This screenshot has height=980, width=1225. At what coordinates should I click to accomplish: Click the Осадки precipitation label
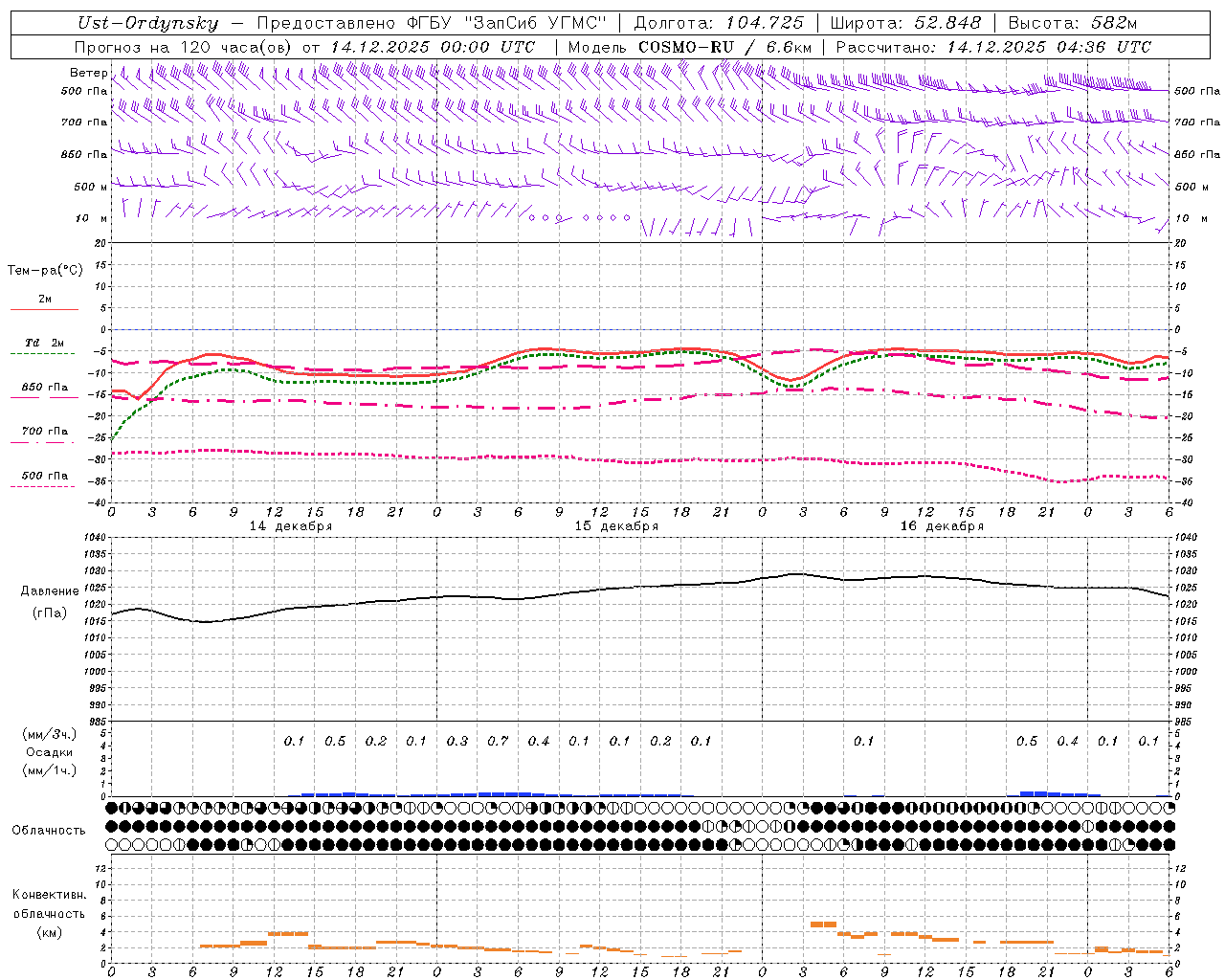50,752
